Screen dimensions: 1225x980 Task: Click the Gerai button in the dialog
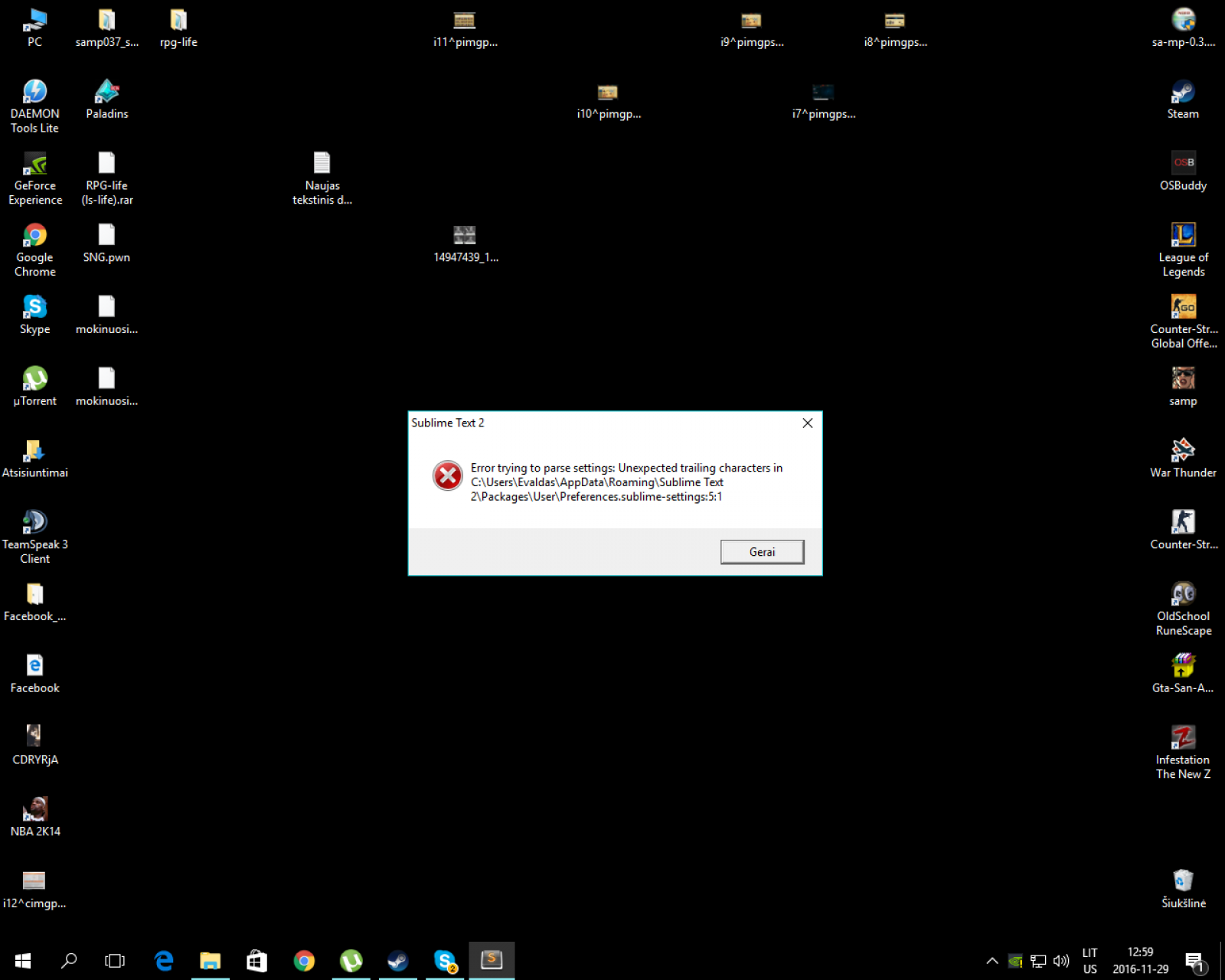762,552
